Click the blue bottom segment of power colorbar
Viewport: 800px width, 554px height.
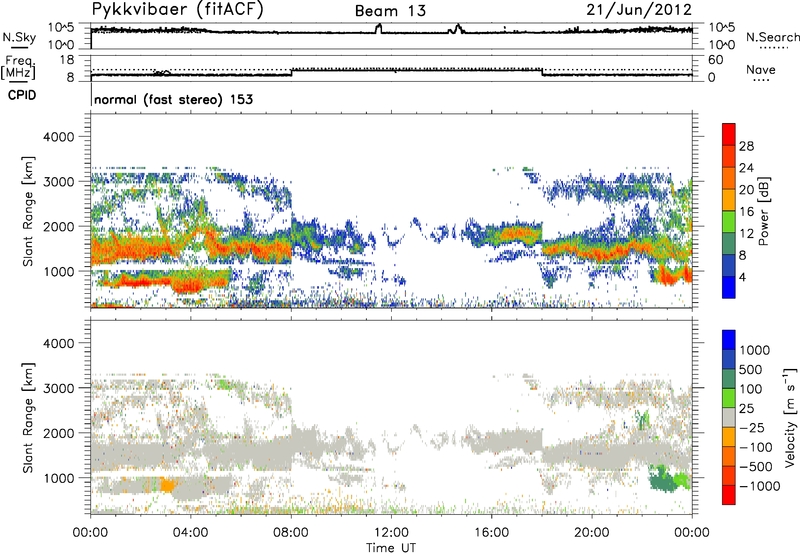[x=729, y=287]
